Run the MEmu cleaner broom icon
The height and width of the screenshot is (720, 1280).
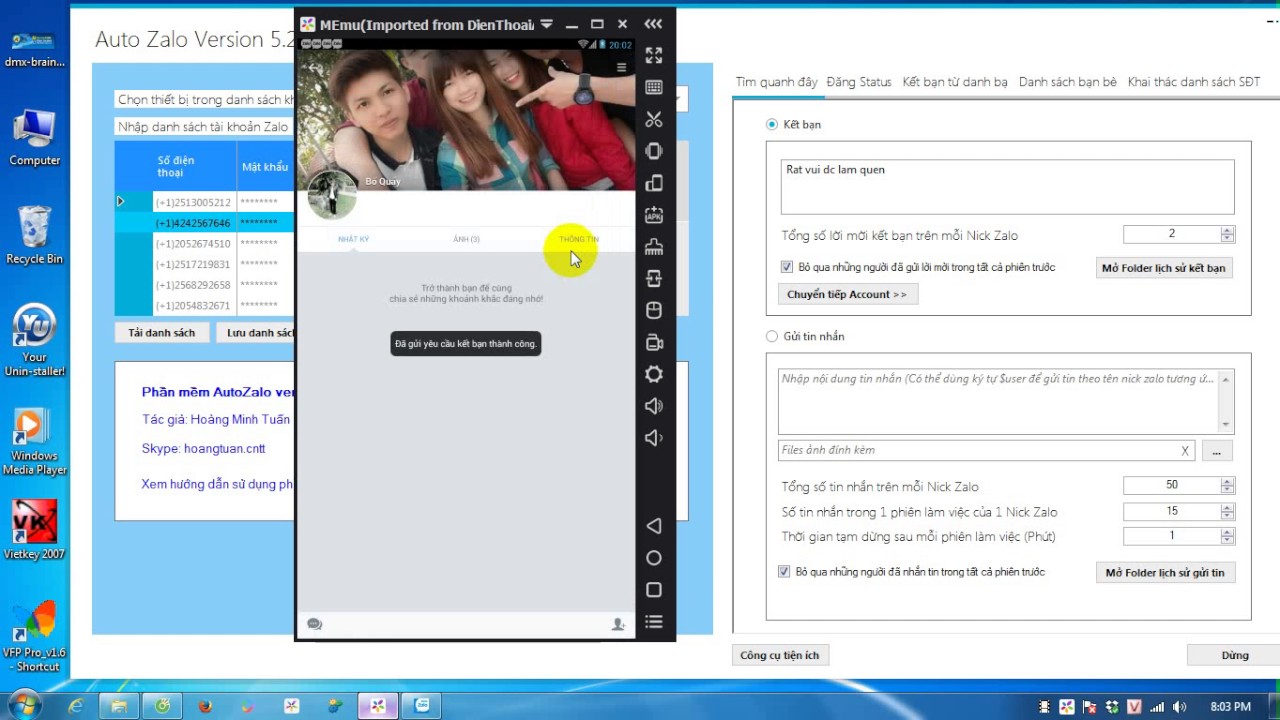coord(654,247)
